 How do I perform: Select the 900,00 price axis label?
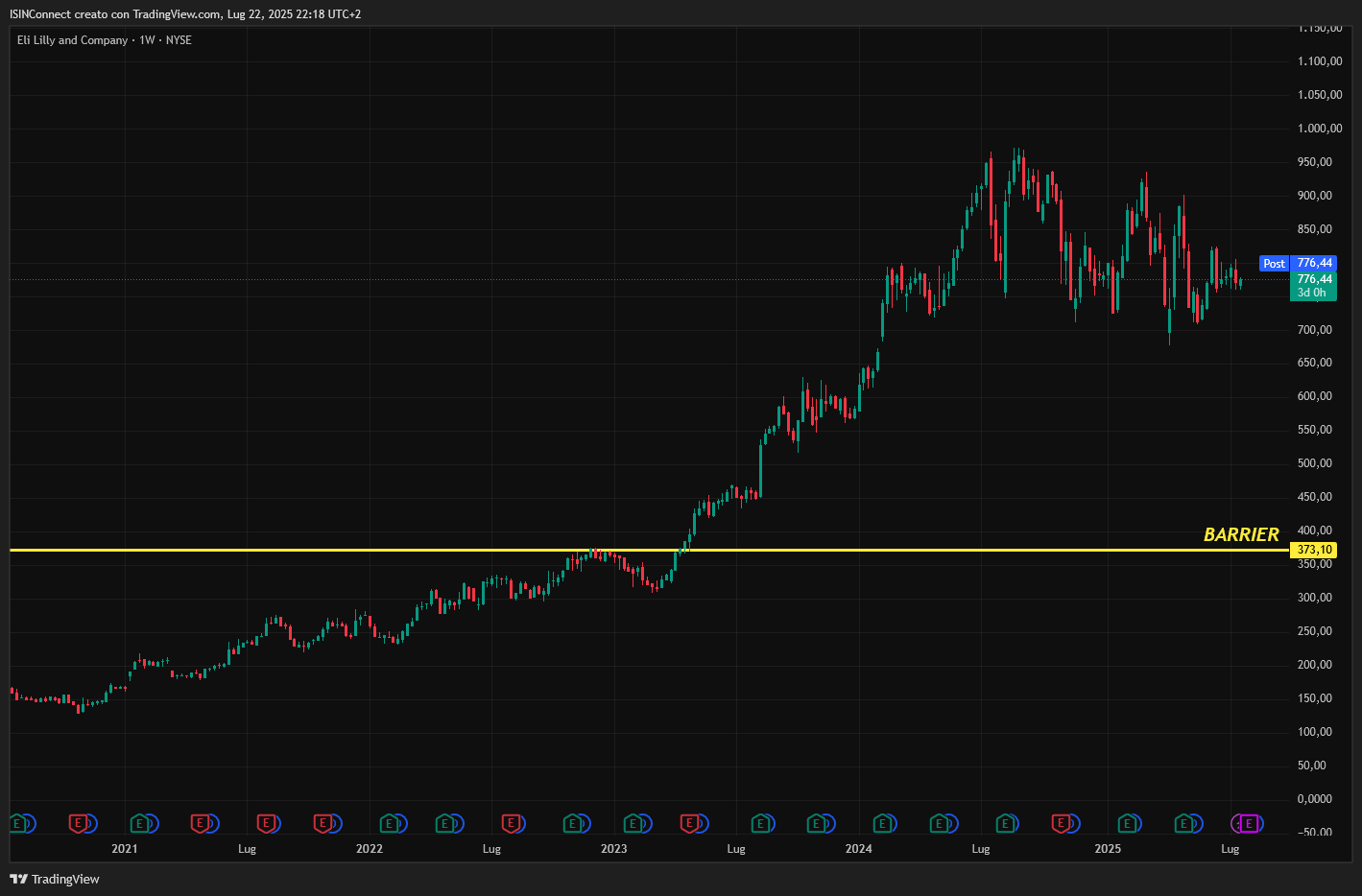(x=1315, y=196)
